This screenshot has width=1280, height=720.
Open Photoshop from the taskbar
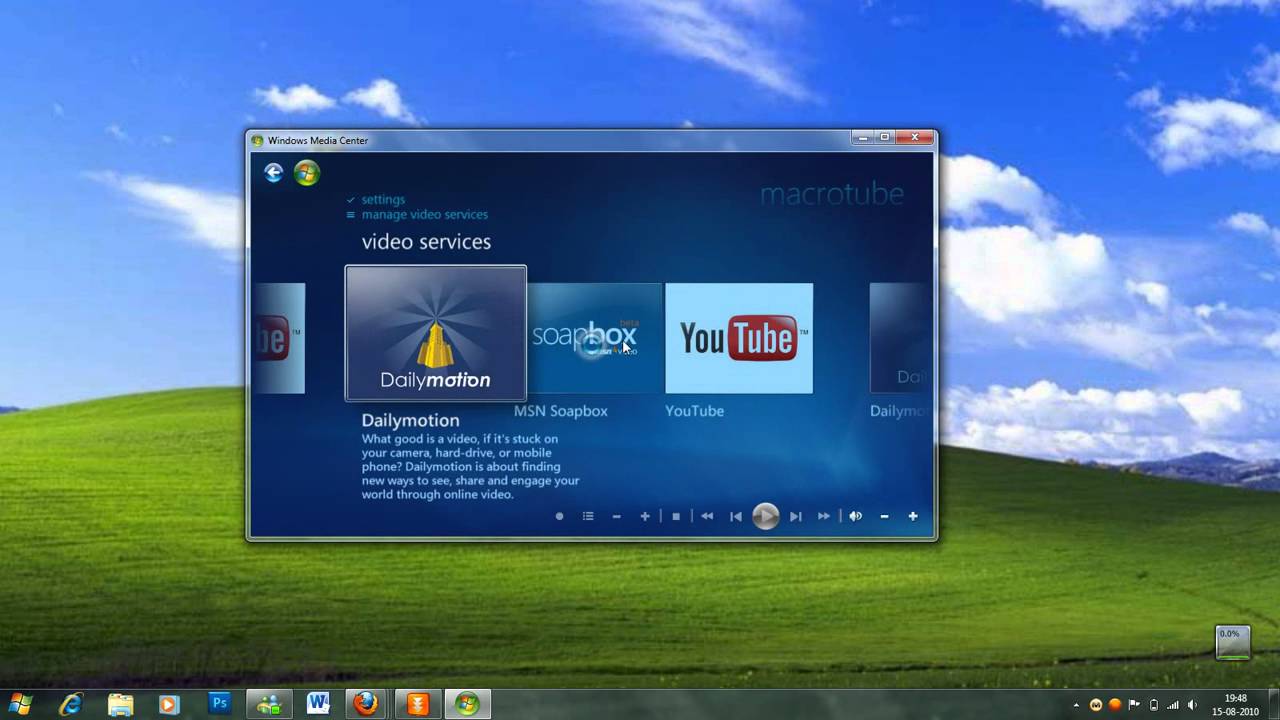point(219,704)
